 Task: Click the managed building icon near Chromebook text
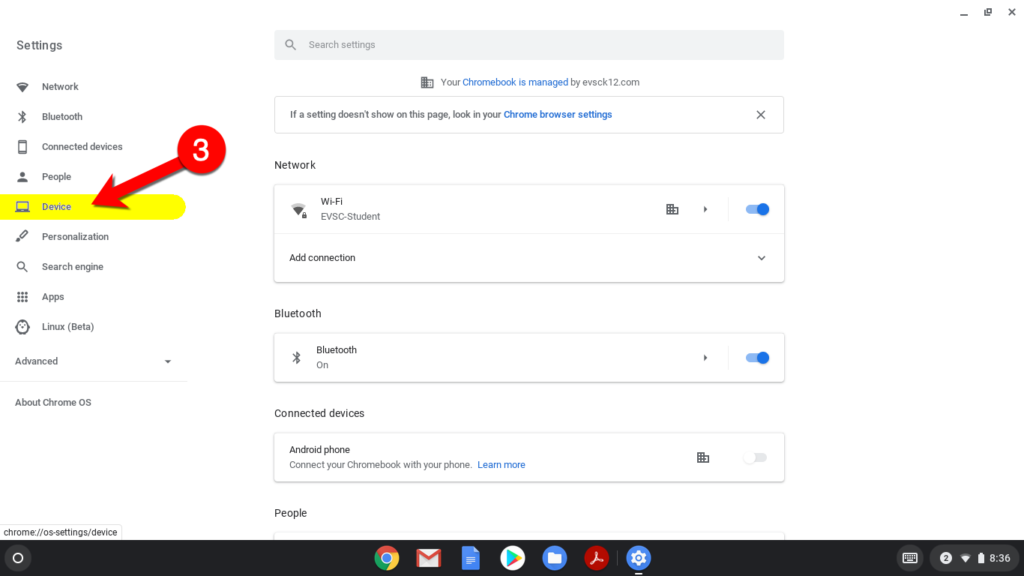point(427,82)
